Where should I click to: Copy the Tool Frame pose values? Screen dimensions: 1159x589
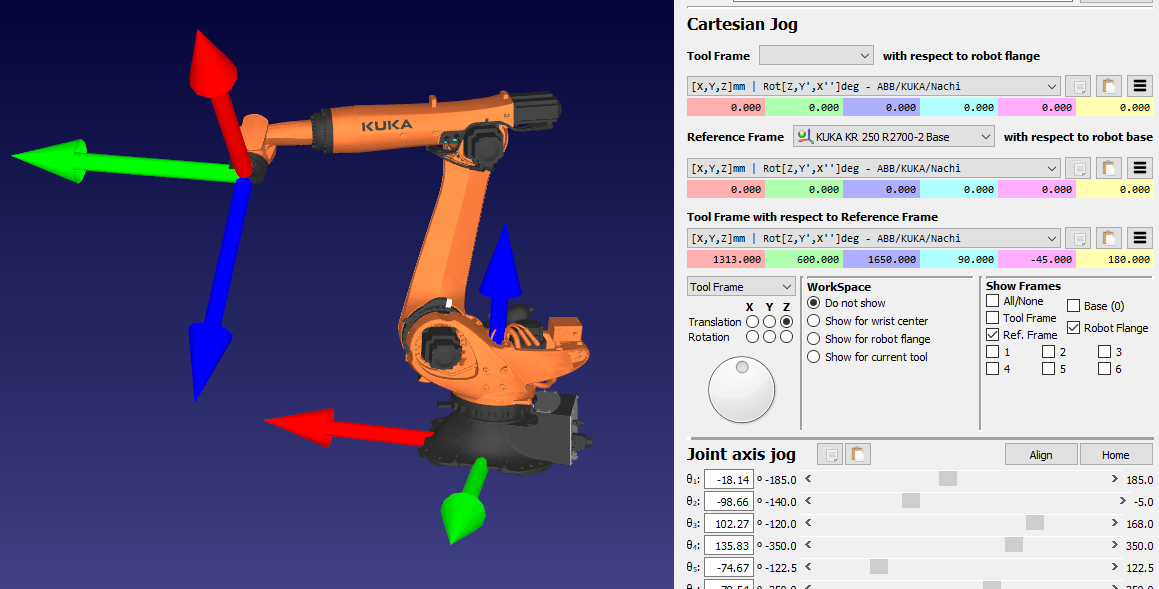[1077, 86]
